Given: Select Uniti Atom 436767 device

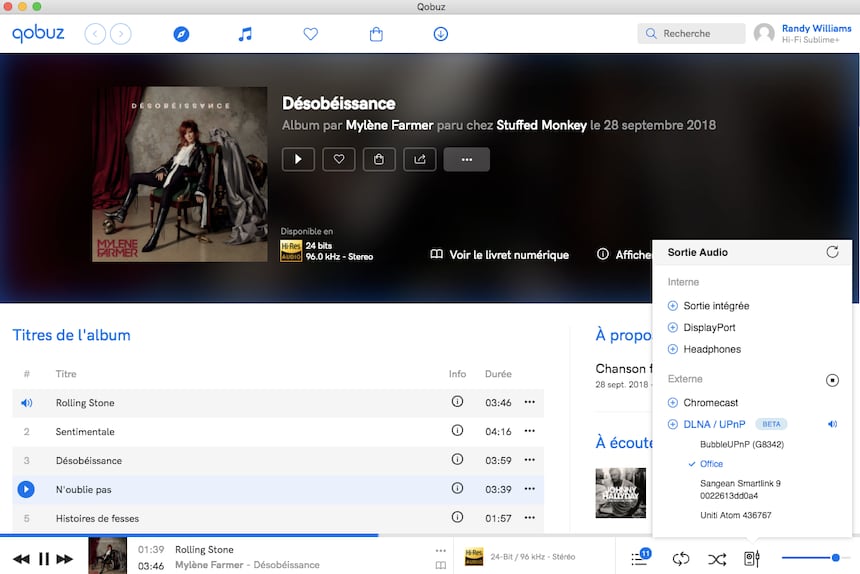Looking at the screenshot, I should tap(735, 515).
